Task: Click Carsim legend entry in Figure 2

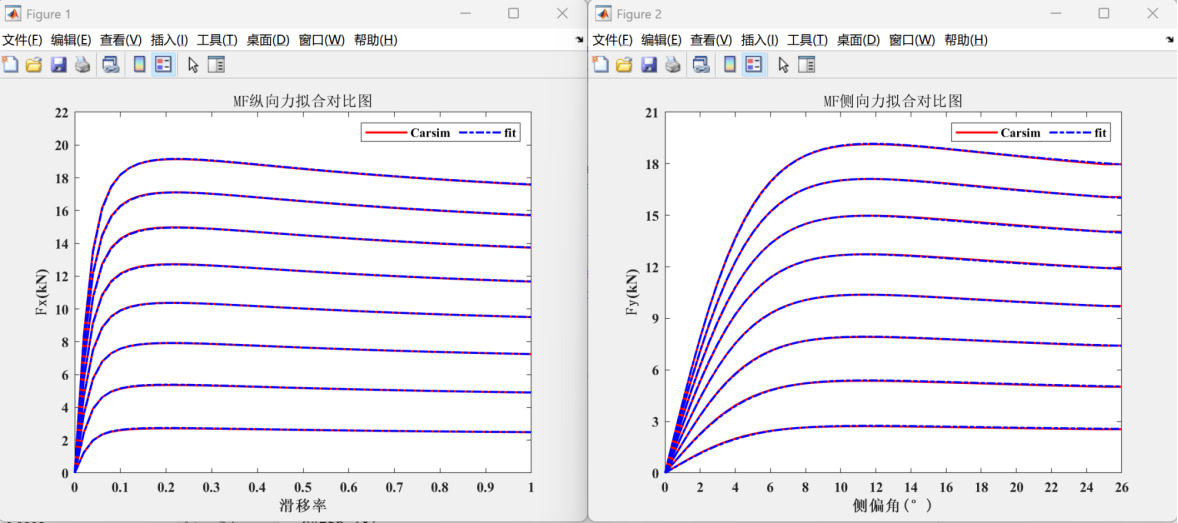Action: pos(998,132)
